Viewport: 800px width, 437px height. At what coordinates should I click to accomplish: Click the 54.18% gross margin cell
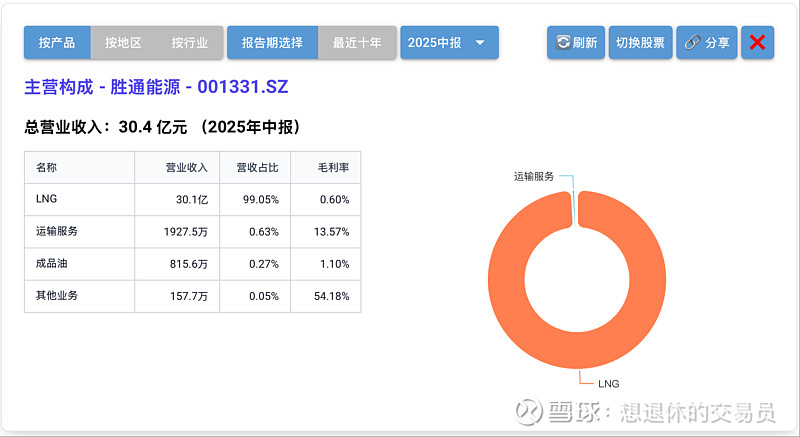coord(326,296)
